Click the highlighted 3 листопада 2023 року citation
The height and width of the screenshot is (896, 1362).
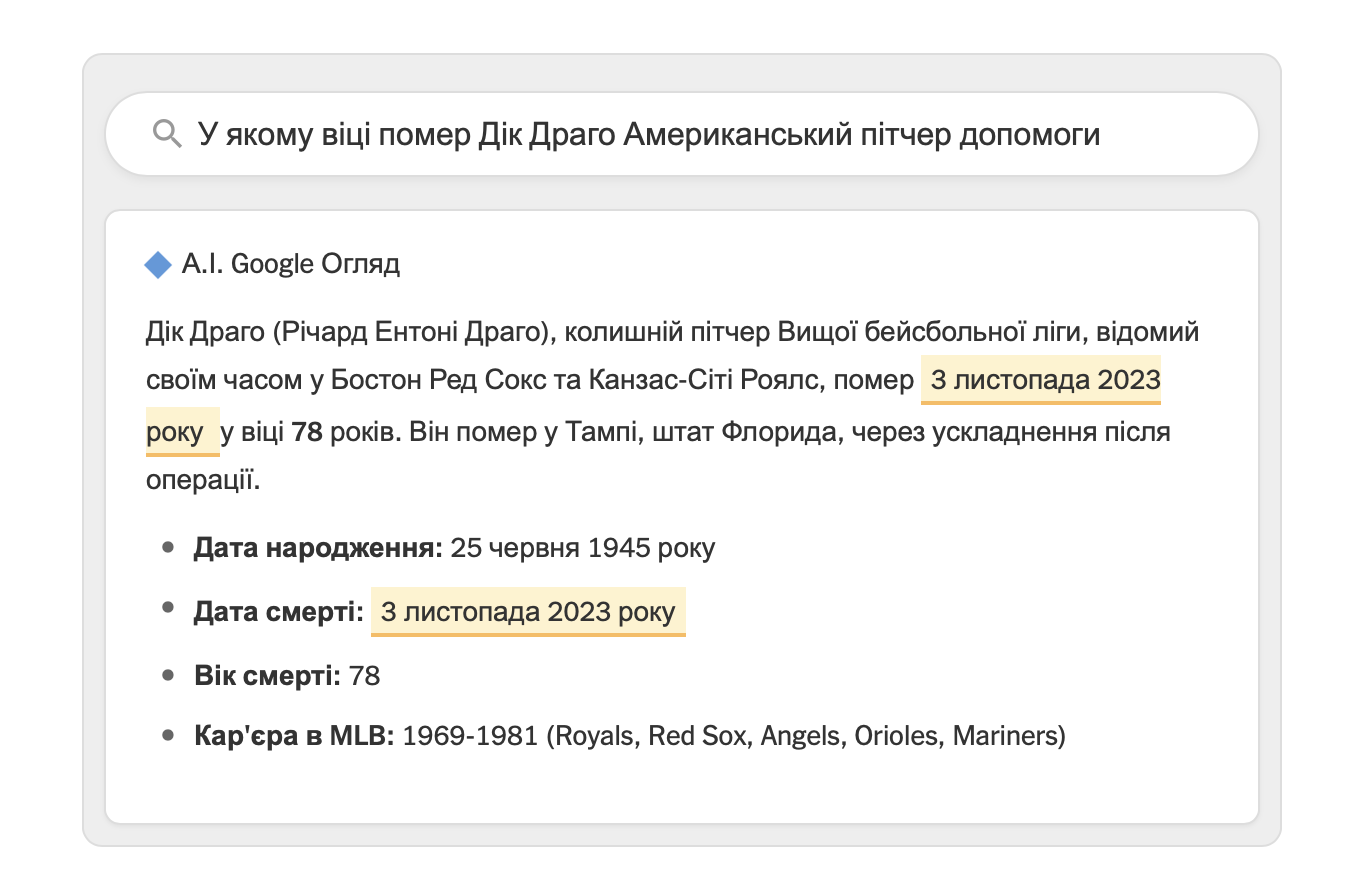[x=1041, y=380]
